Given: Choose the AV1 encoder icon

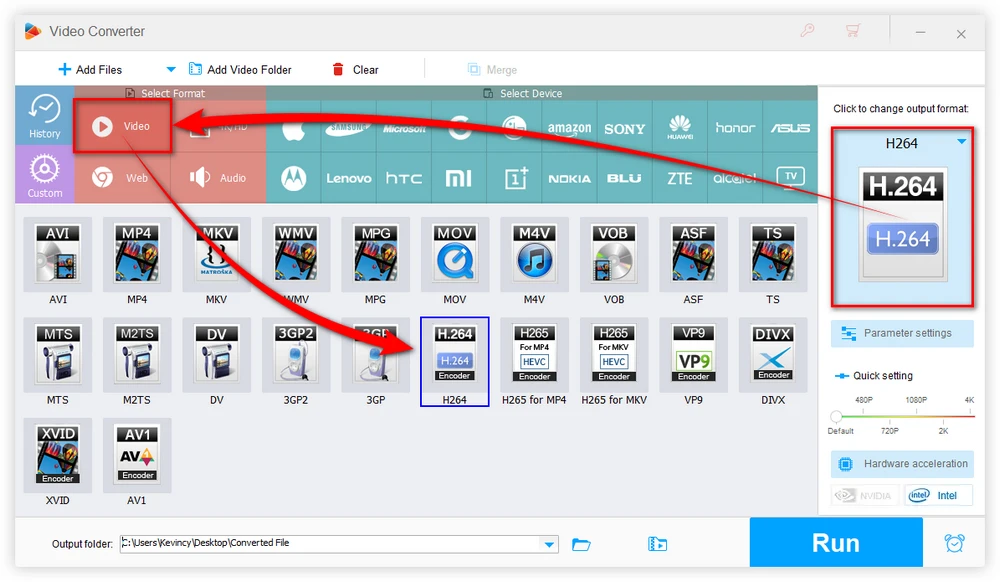Looking at the screenshot, I should coord(136,455).
